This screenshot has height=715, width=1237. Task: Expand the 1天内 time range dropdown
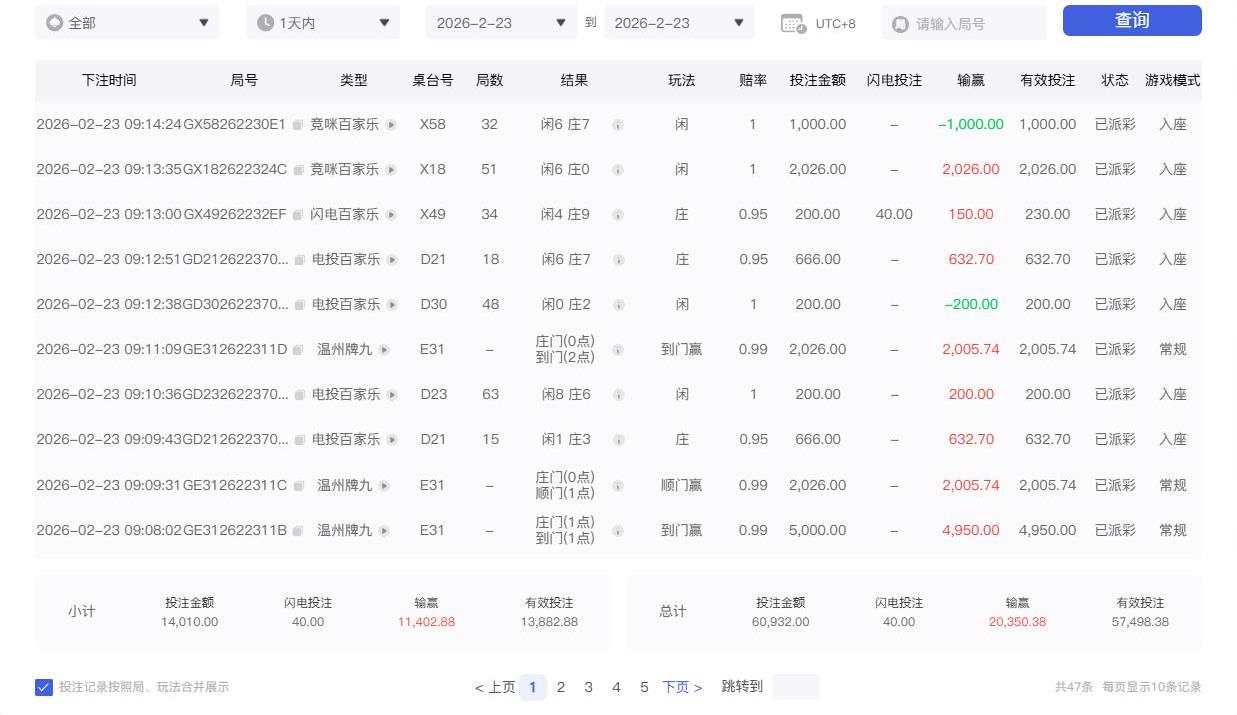pyautogui.click(x=322, y=21)
